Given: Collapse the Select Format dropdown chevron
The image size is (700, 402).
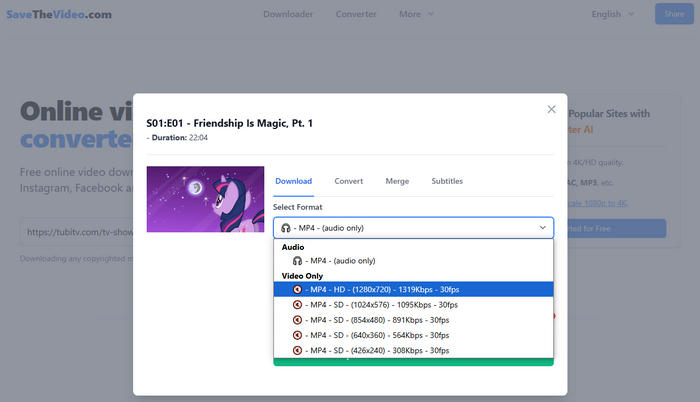Looking at the screenshot, I should pyautogui.click(x=542, y=228).
